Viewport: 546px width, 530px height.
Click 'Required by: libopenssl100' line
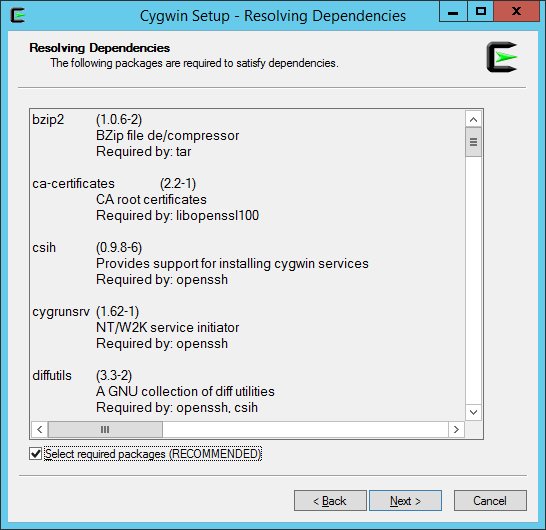[x=178, y=216]
